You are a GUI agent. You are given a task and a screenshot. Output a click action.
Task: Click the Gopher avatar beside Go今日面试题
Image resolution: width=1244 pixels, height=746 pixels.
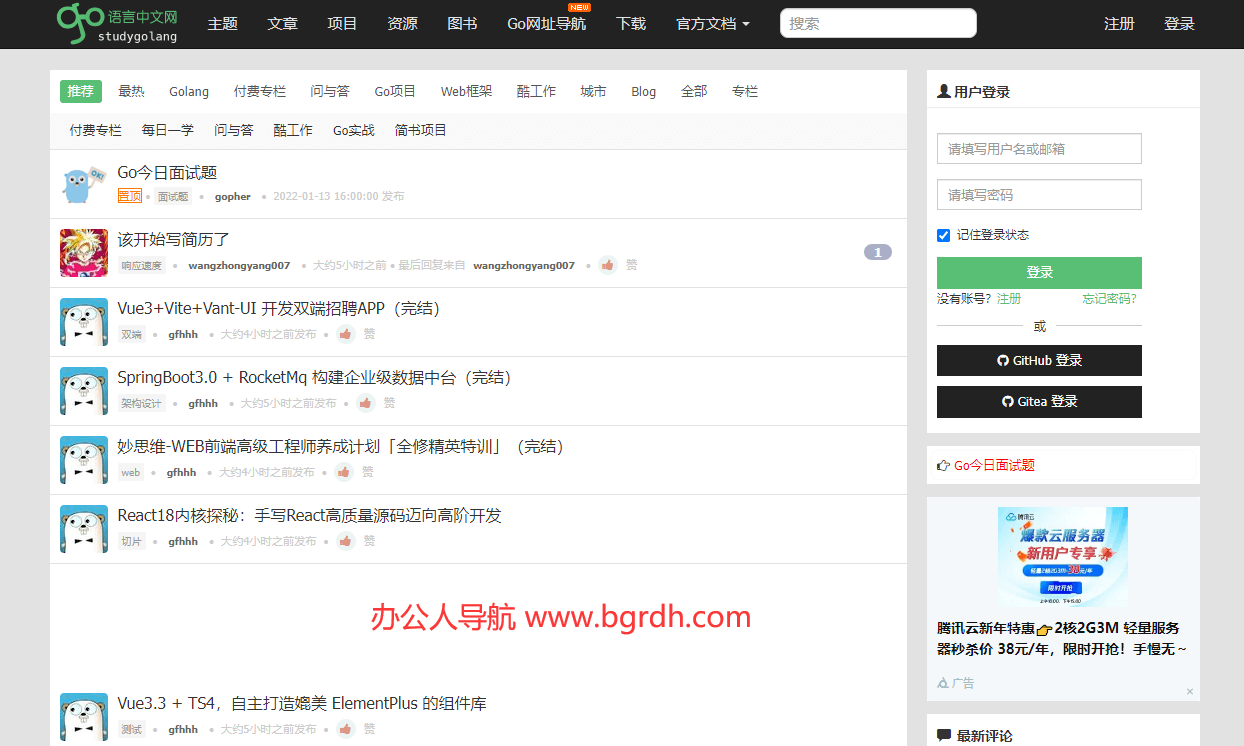84,184
